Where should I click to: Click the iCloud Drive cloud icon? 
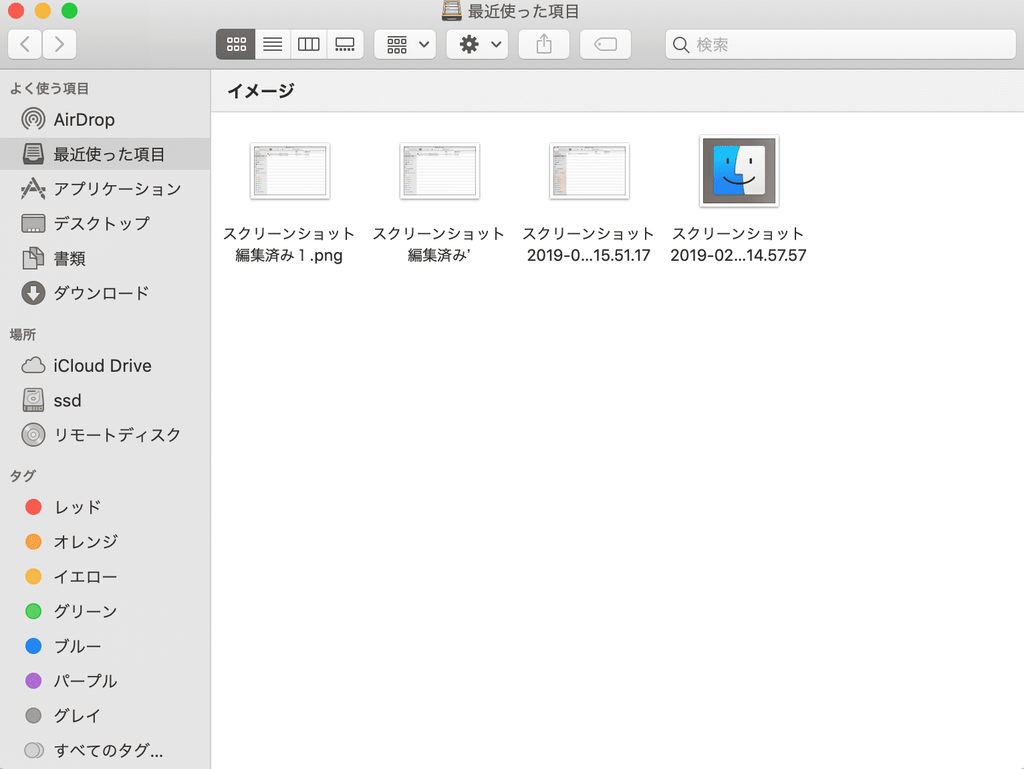tap(33, 366)
